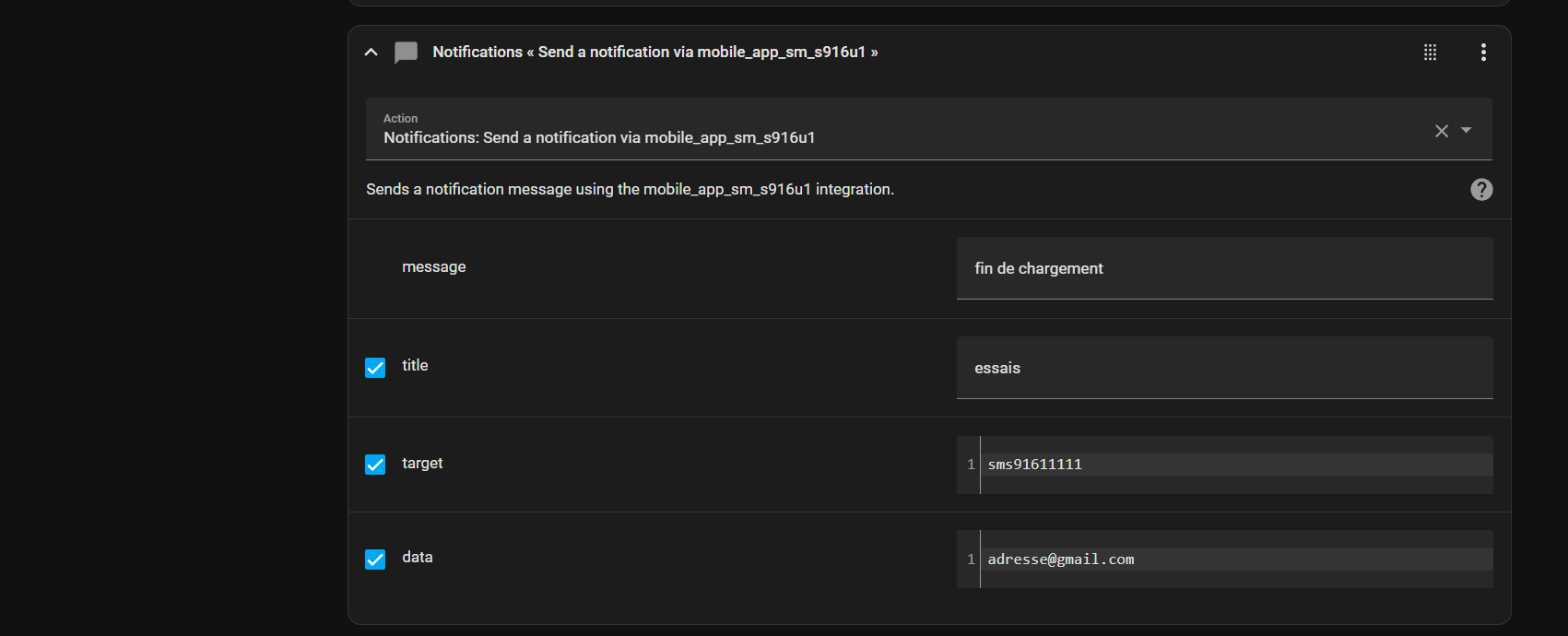Open the three-dot action overflow menu

point(1482,53)
